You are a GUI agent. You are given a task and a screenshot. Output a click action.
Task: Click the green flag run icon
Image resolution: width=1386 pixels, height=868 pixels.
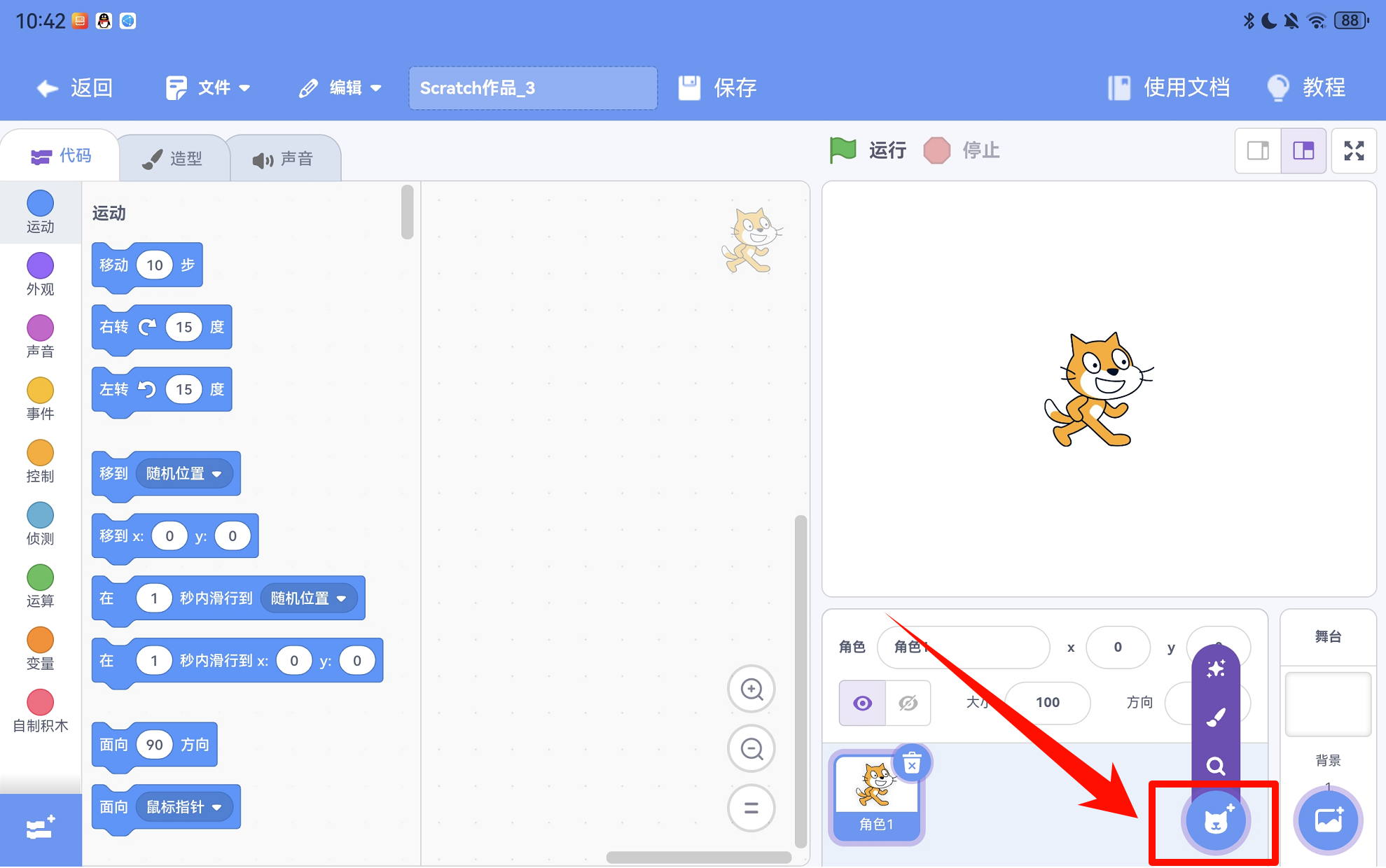tap(843, 150)
